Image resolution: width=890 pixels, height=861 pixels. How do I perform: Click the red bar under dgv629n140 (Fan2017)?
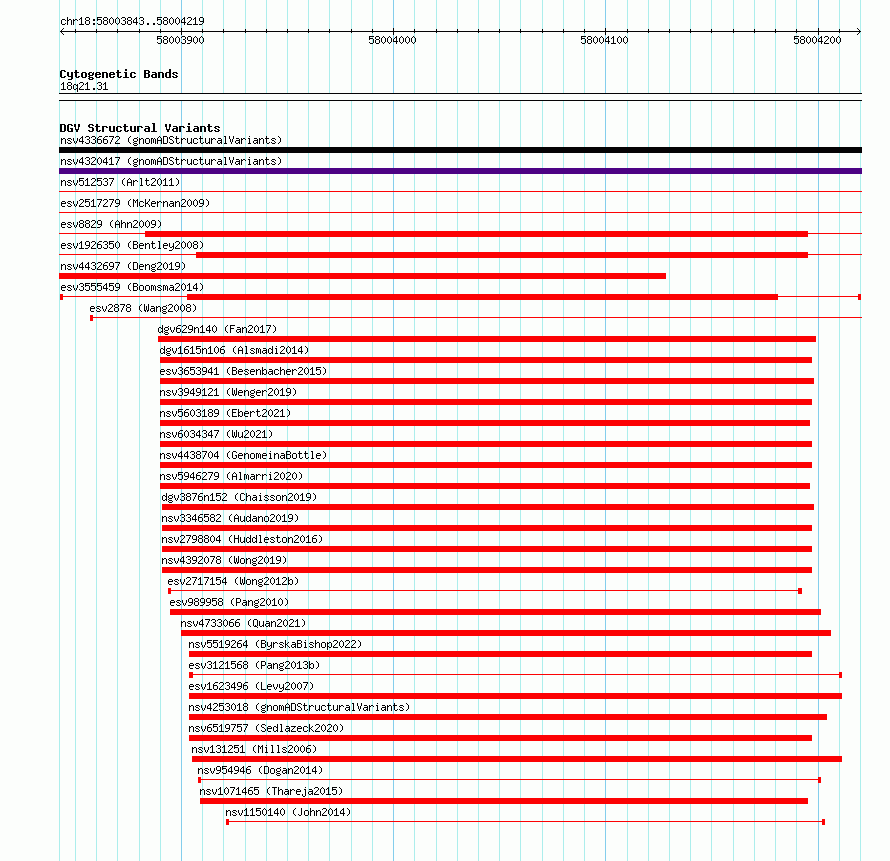[487, 339]
